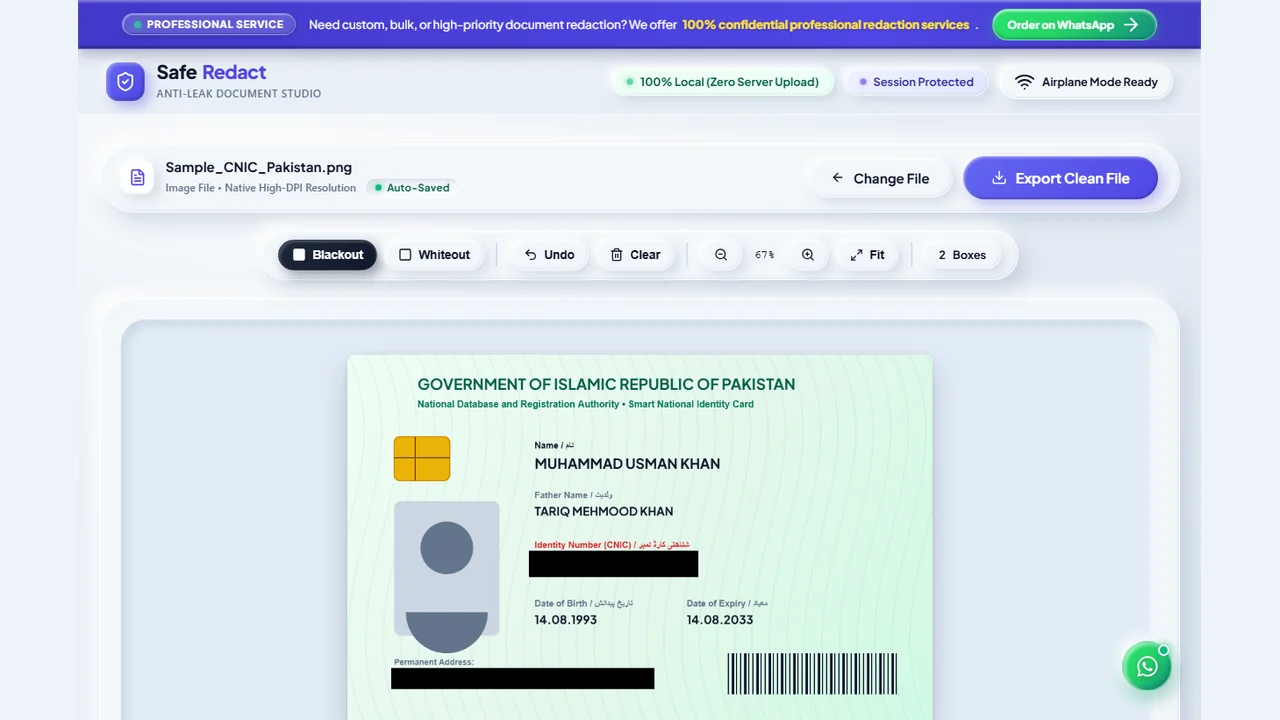Click the father name TARIQ MEHMOOD KHAN
Image resolution: width=1280 pixels, height=720 pixels.
click(604, 511)
